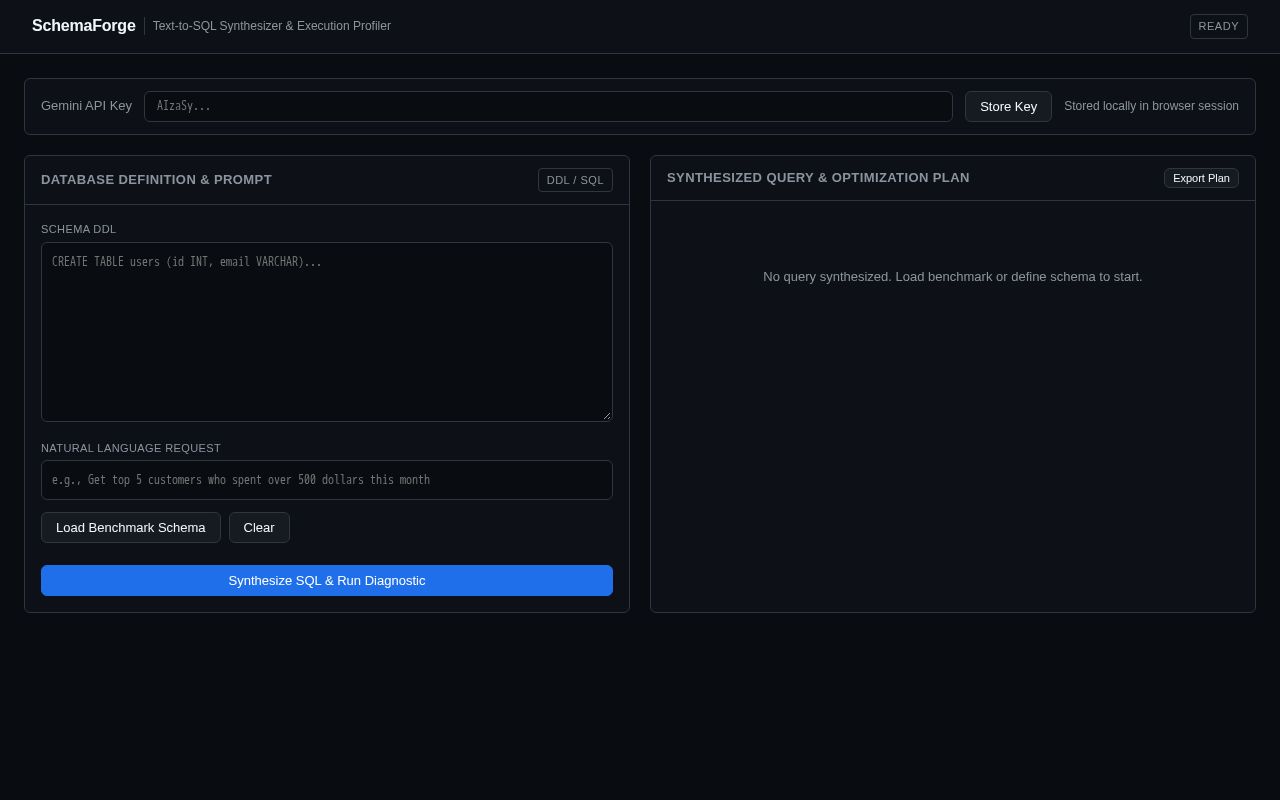Click the 'NATURAL LANGUAGE REQUEST' label

(x=131, y=448)
